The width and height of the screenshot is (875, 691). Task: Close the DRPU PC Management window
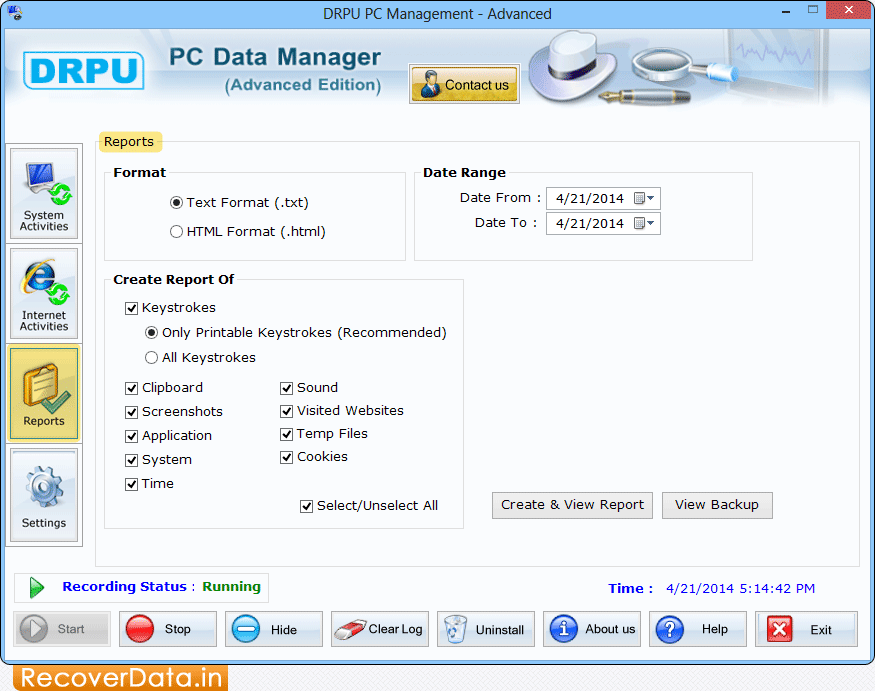pos(849,10)
